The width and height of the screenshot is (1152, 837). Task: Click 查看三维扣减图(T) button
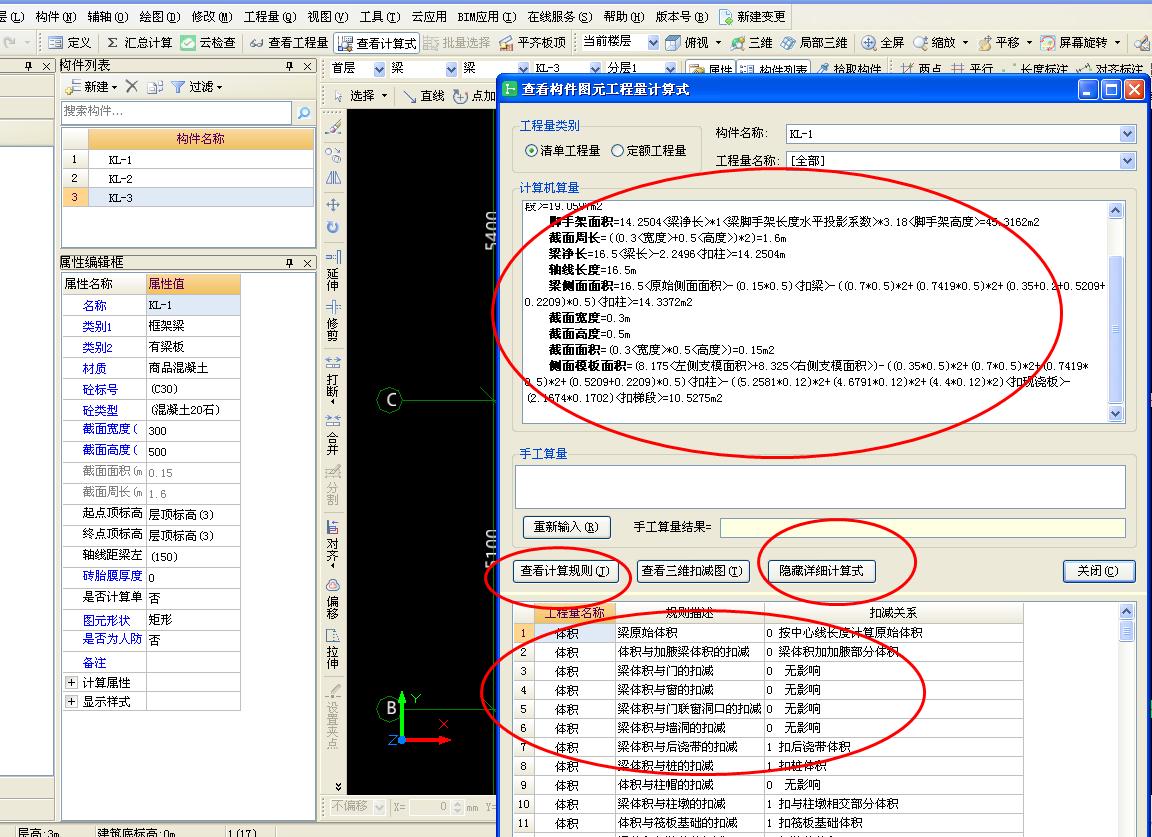point(692,571)
